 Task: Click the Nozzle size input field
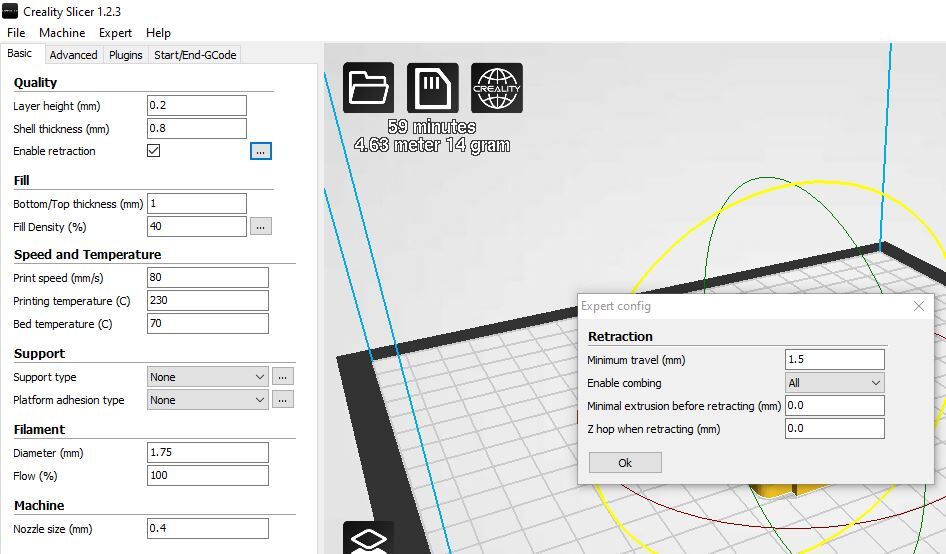click(x=208, y=529)
